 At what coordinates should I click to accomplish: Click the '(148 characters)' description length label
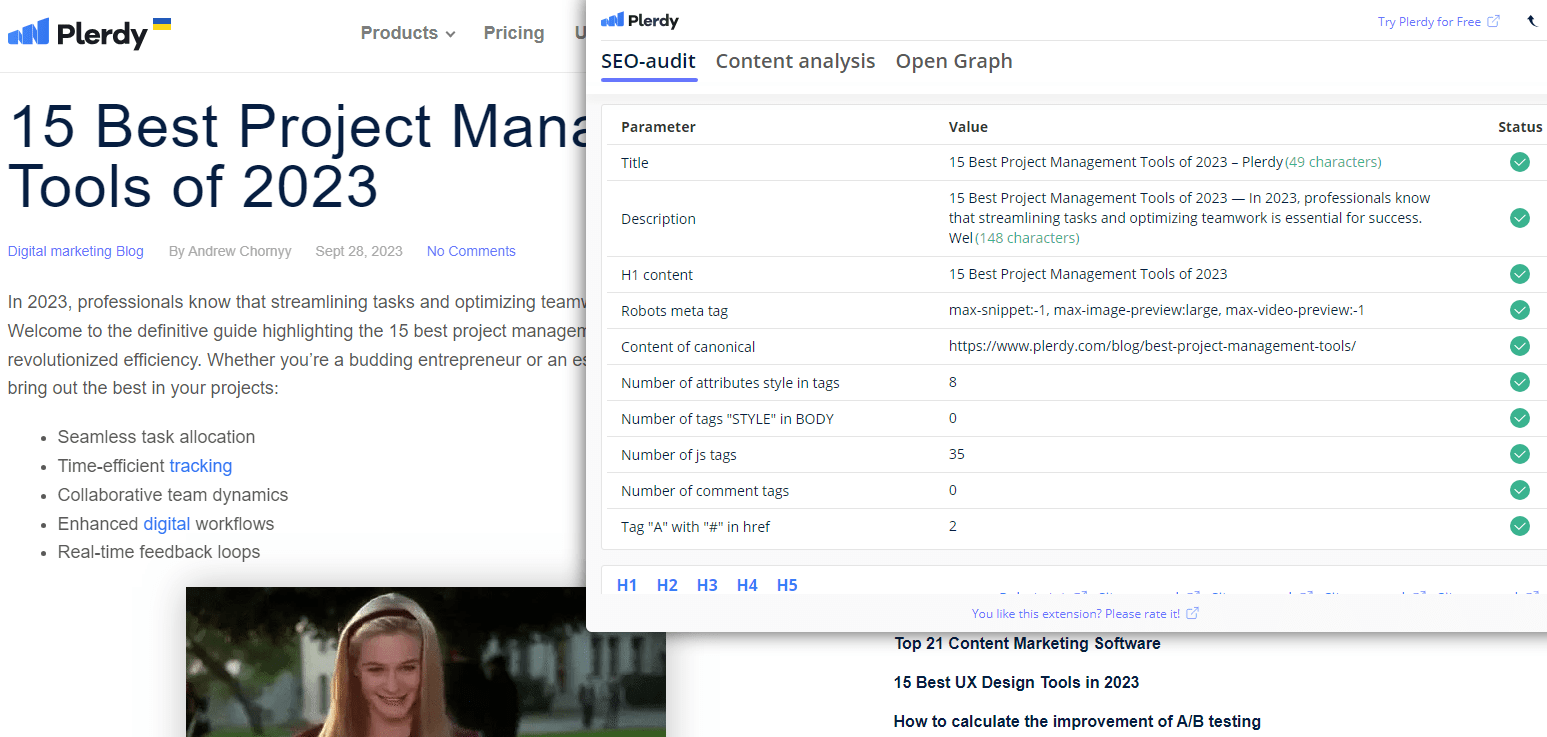point(1027,238)
